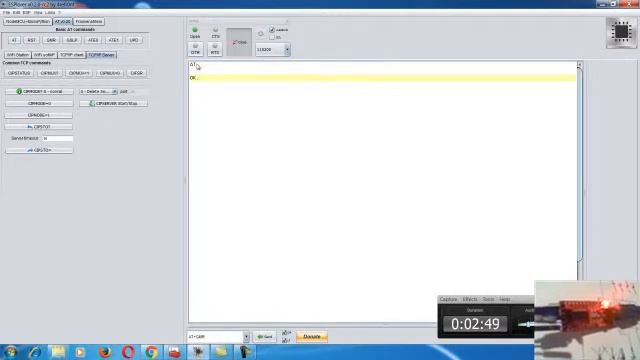
Task: Switch to the TCP/IP Server tab
Action: 101,55
